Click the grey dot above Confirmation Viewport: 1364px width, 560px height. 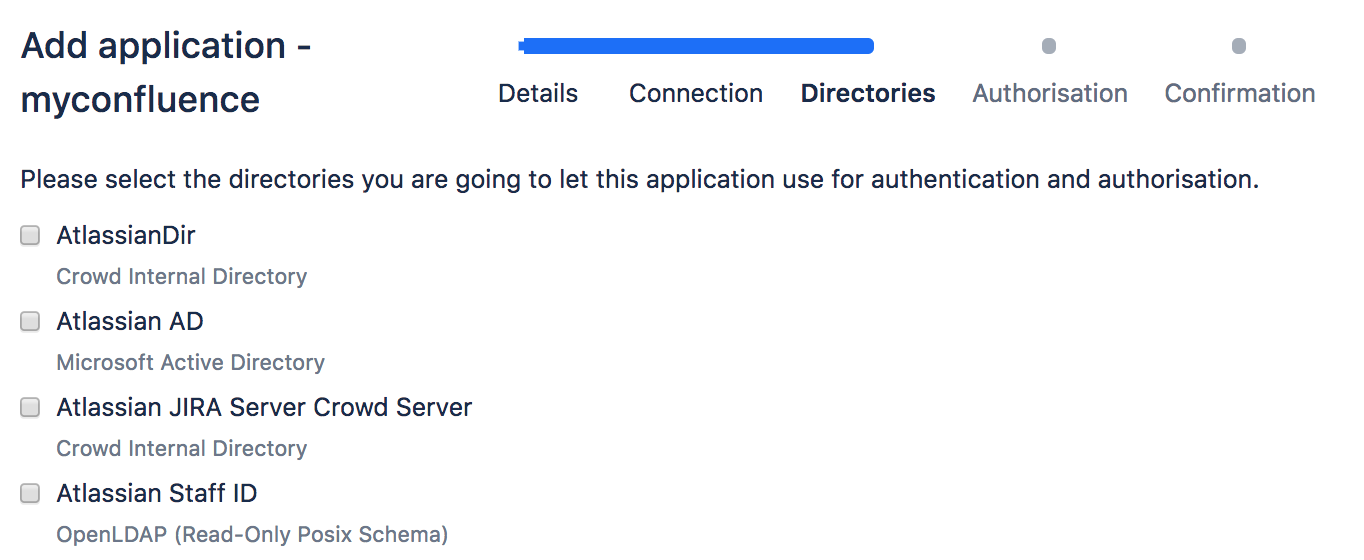pos(1239,46)
